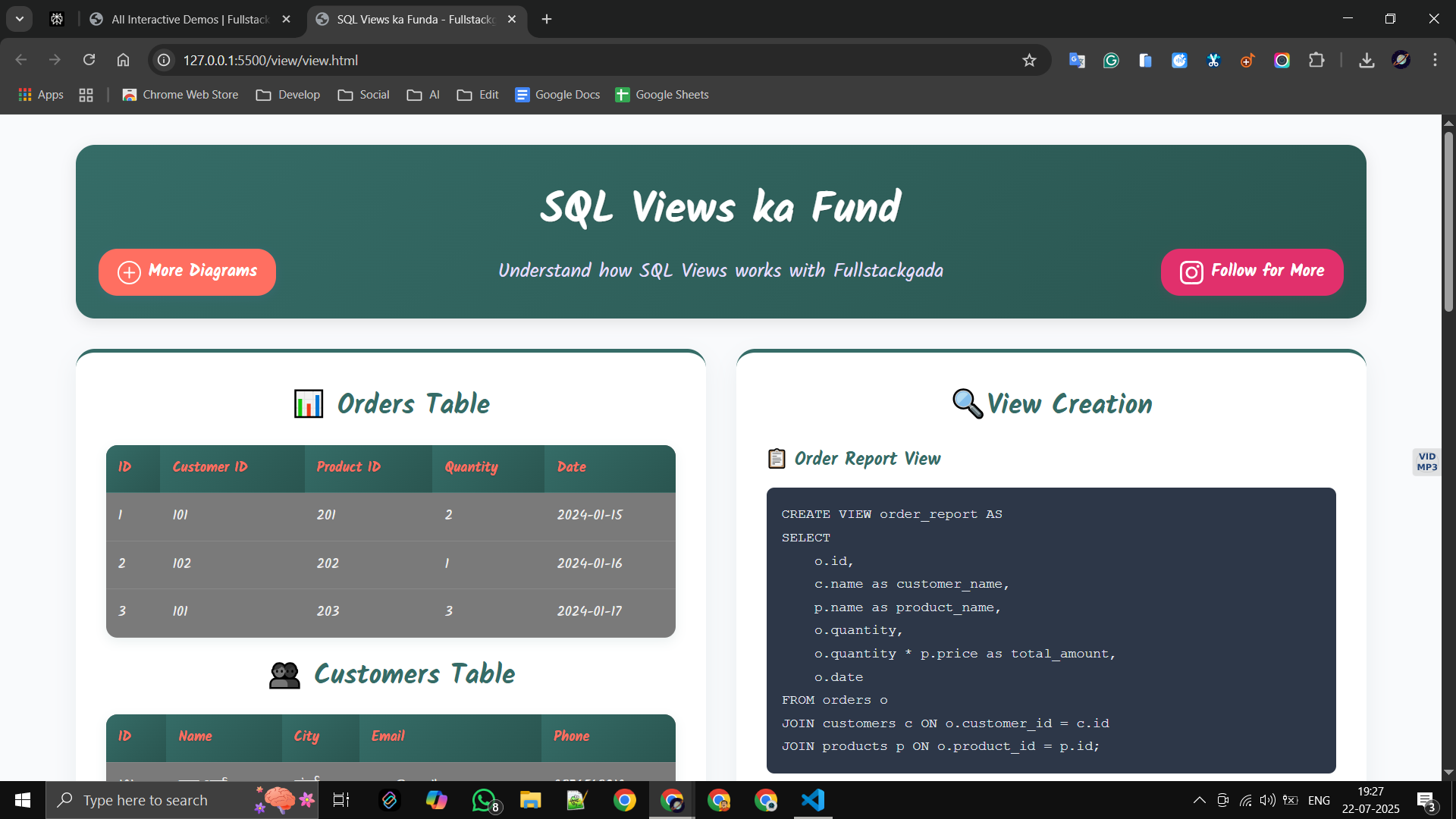
Task: Open browser Downloads icon
Action: coord(1367,60)
